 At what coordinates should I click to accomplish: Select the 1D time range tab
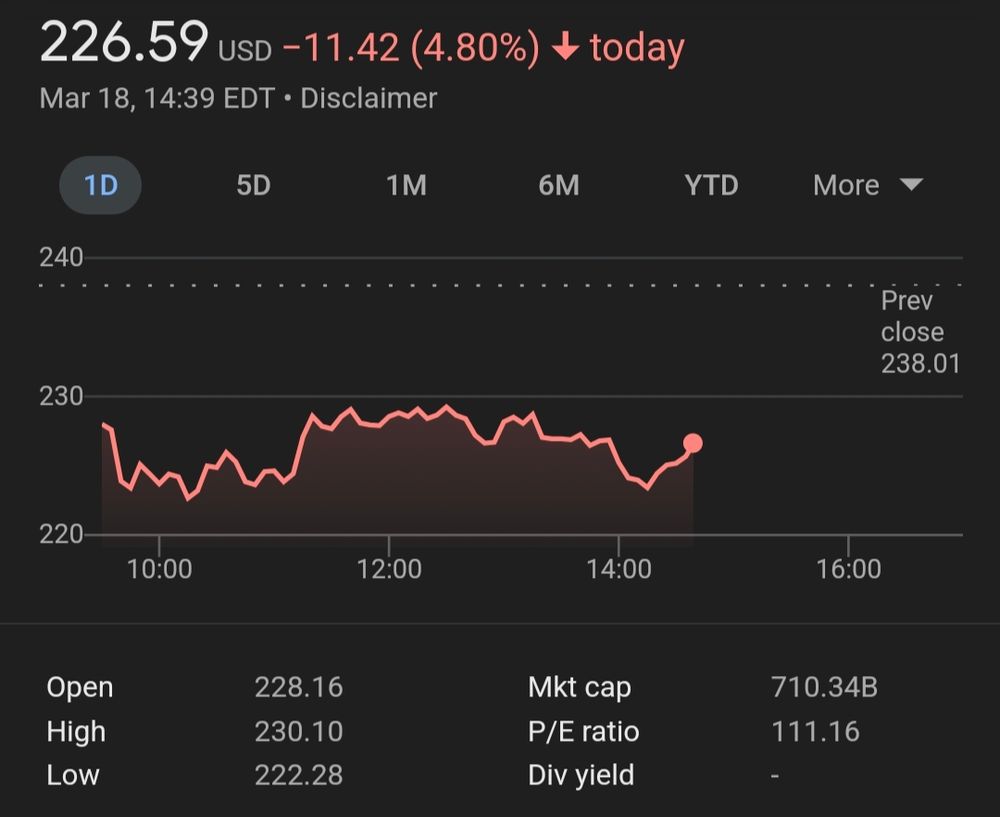pyautogui.click(x=101, y=186)
